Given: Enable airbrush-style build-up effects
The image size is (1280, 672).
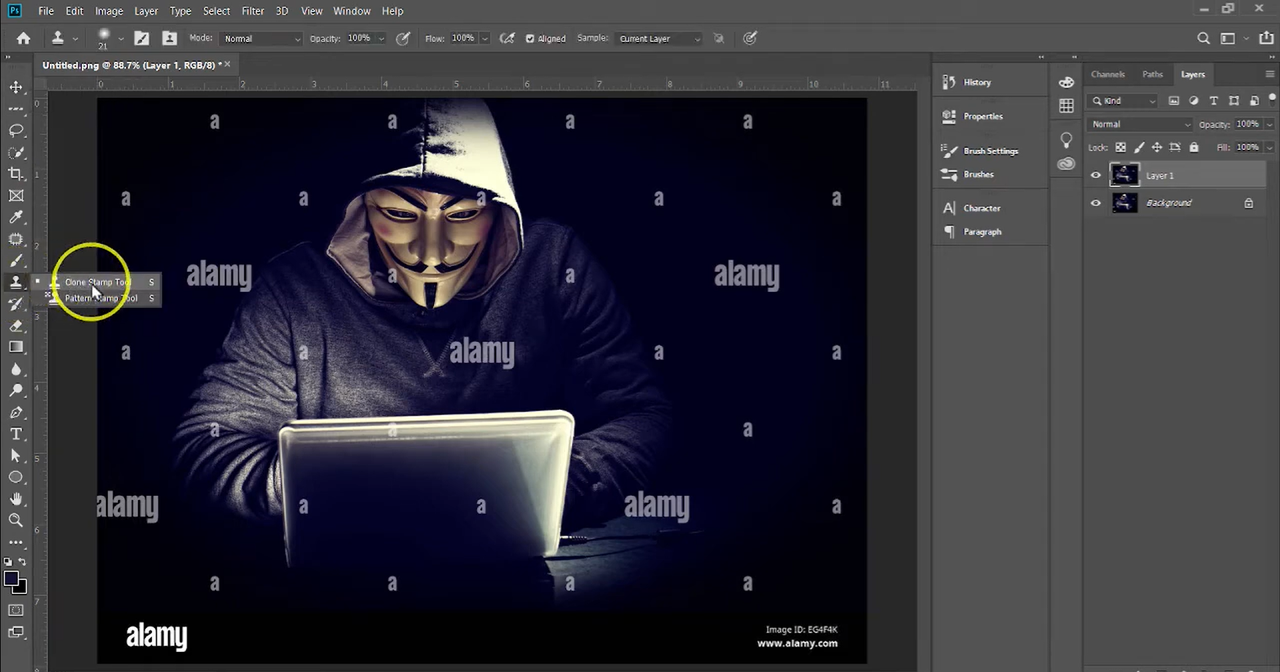Looking at the screenshot, I should tap(507, 38).
